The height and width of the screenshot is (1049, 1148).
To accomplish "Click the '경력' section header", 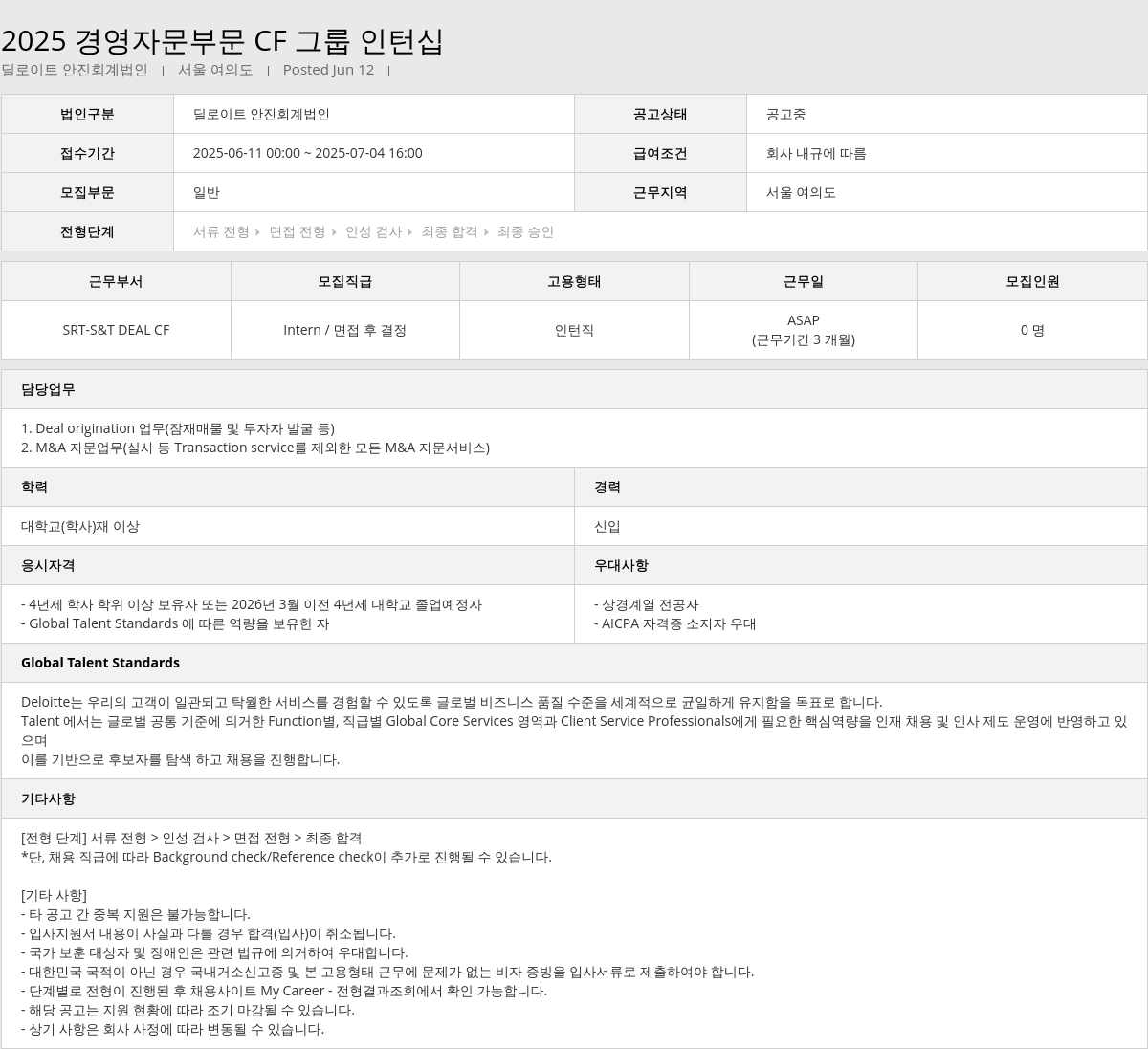I will click(861, 487).
